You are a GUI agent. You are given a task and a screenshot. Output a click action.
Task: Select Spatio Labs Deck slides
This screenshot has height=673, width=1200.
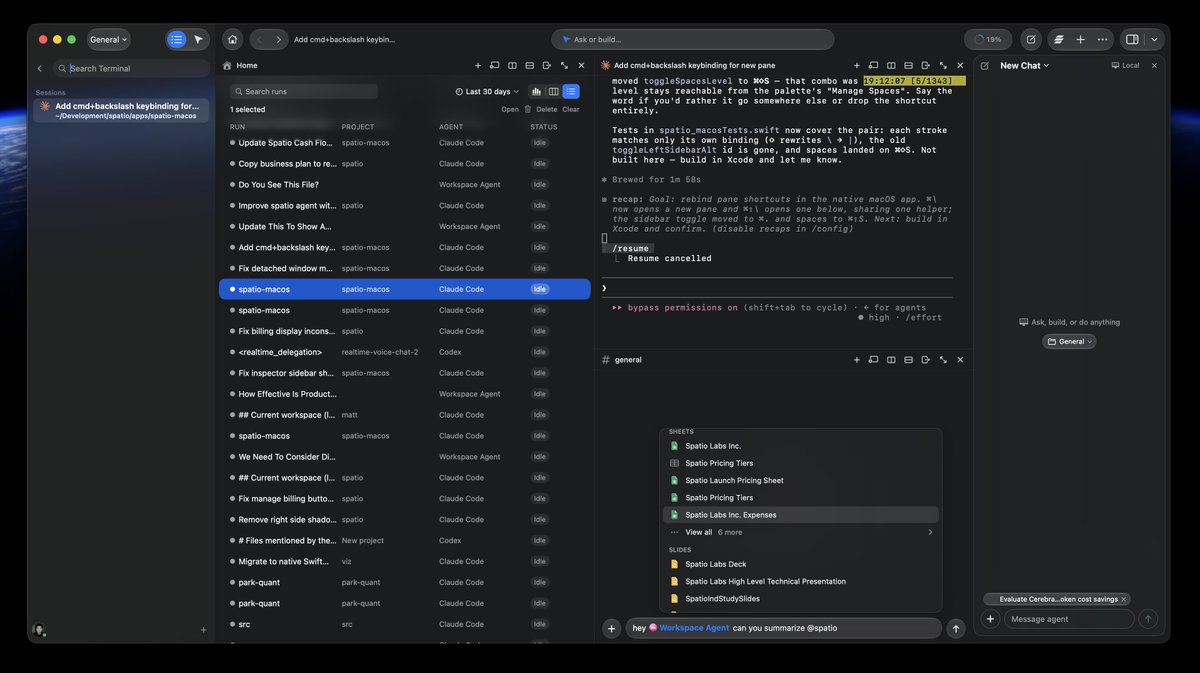(801, 564)
